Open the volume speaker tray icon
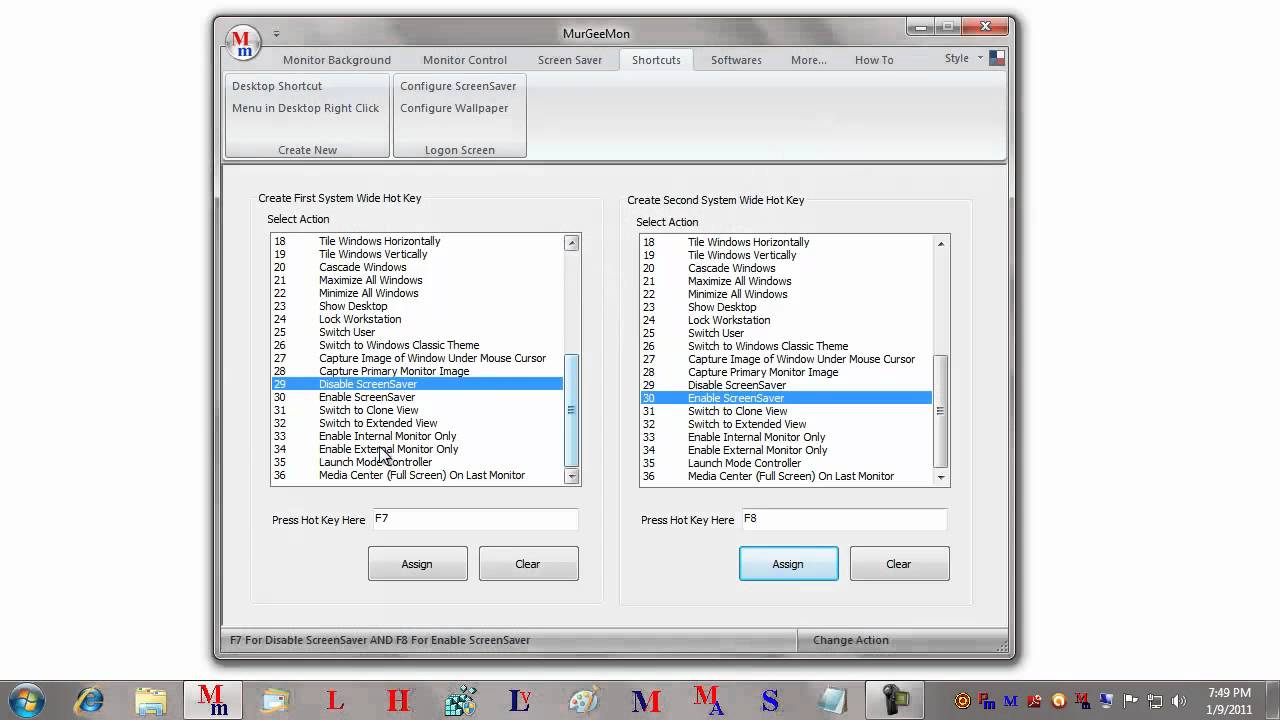 point(1179,701)
